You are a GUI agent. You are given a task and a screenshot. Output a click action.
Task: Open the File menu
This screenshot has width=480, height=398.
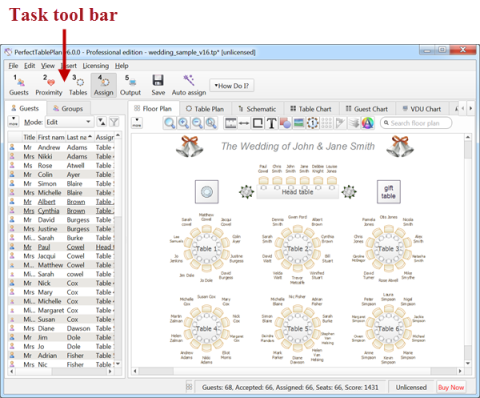pyautogui.click(x=13, y=66)
